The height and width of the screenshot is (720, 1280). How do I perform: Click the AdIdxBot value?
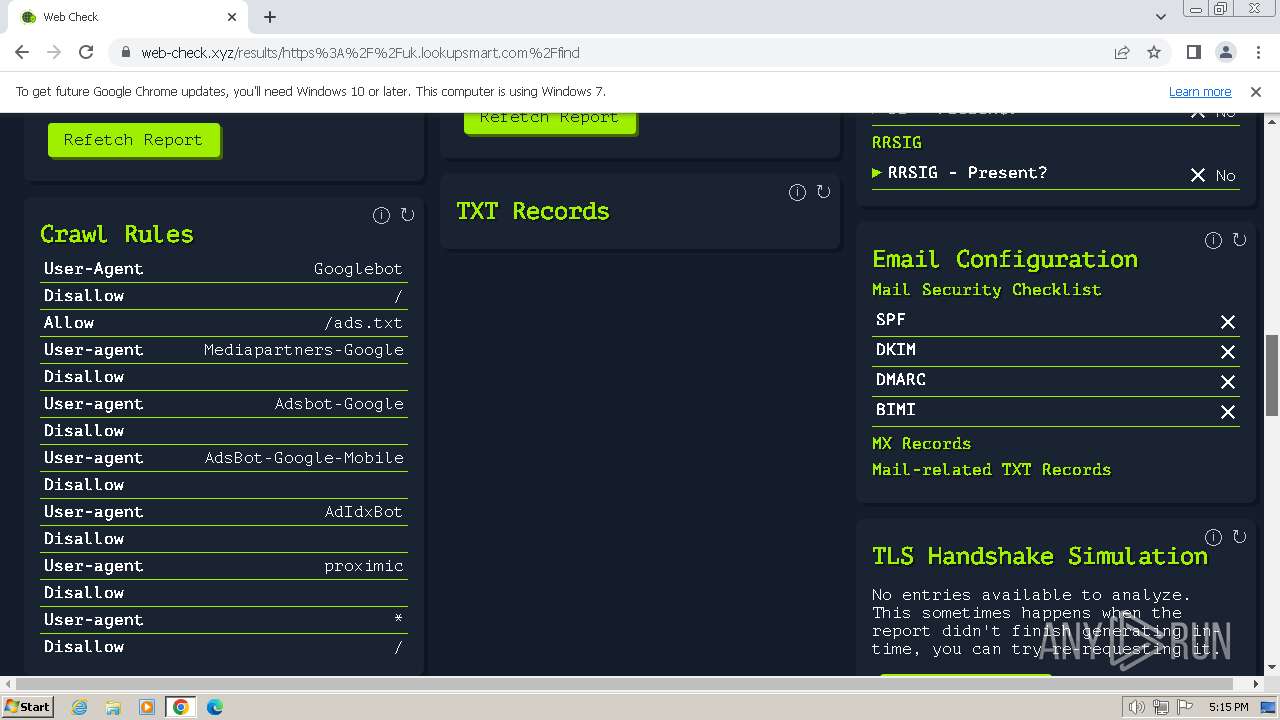(364, 512)
